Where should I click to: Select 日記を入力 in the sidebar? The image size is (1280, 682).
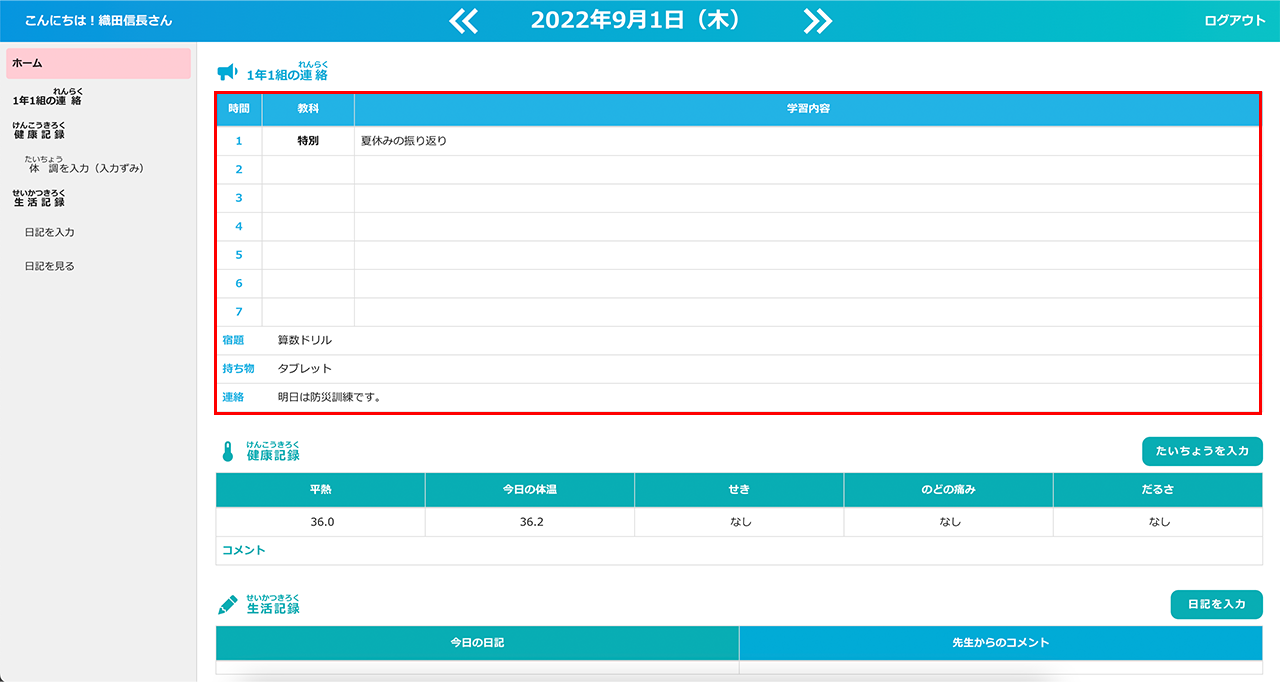(50, 232)
